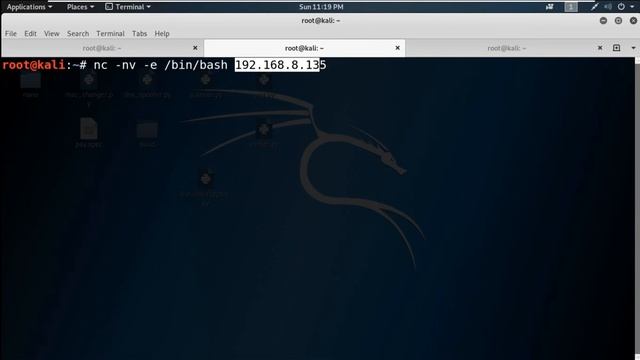Maximize the terminal window
Image resolution: width=640 pixels, height=360 pixels.
pyautogui.click(x=618, y=20)
